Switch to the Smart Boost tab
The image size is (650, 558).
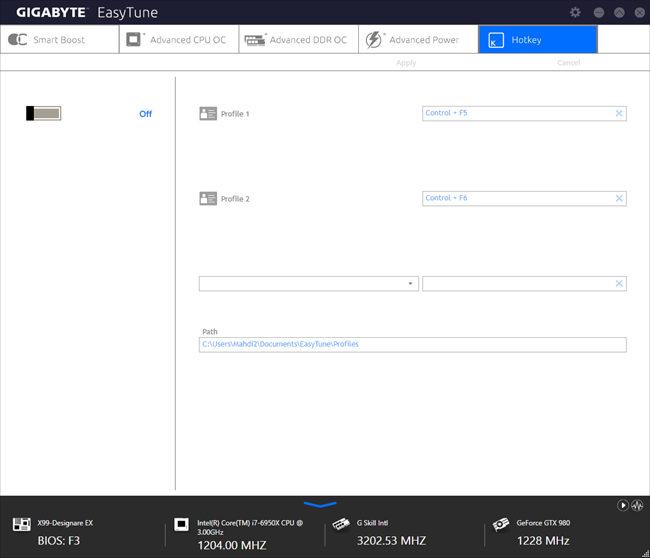60,39
